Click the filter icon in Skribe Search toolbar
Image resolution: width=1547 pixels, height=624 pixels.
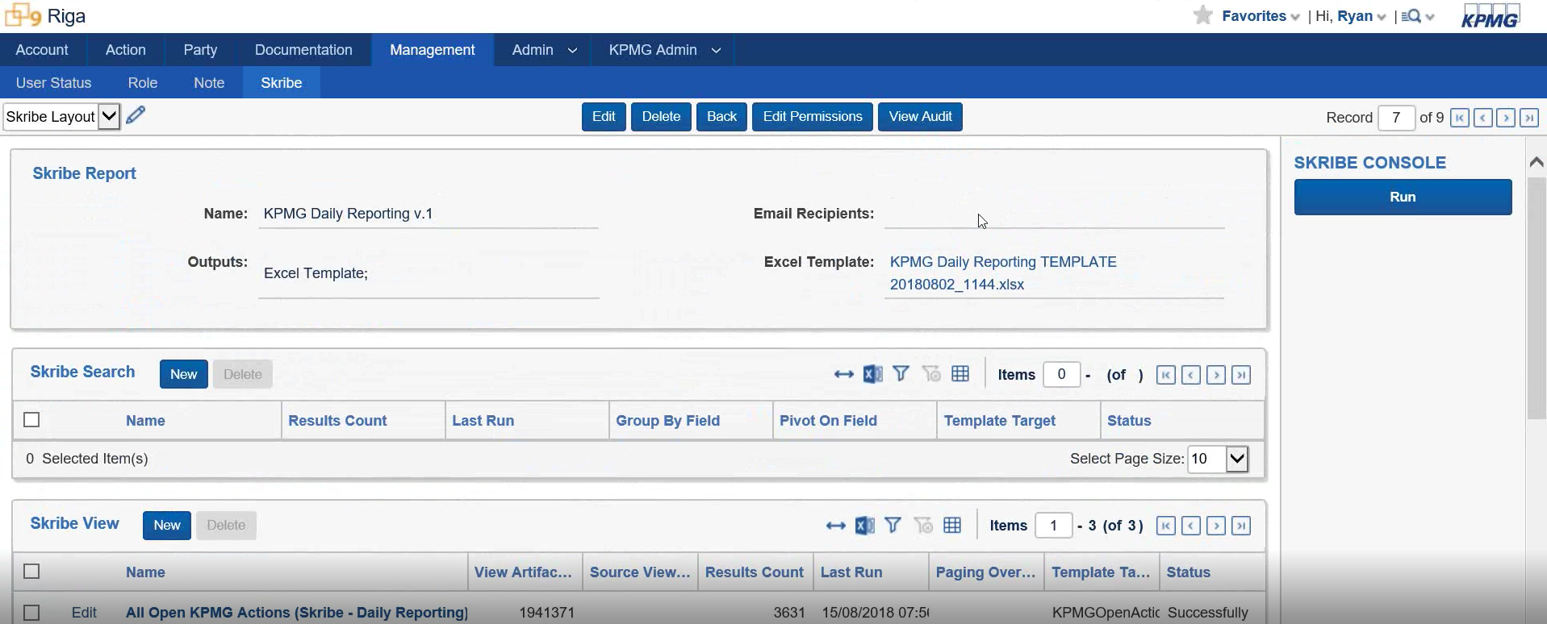(x=901, y=374)
